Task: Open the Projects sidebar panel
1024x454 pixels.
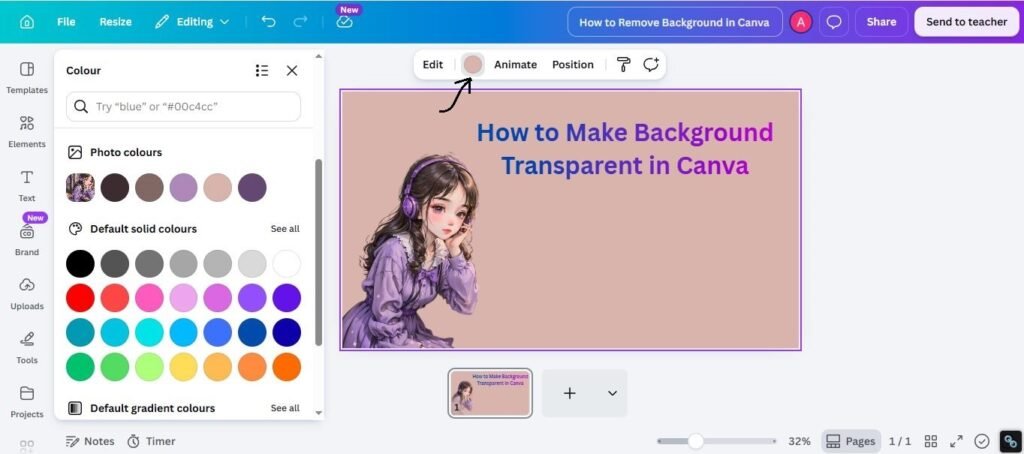Action: (27, 402)
